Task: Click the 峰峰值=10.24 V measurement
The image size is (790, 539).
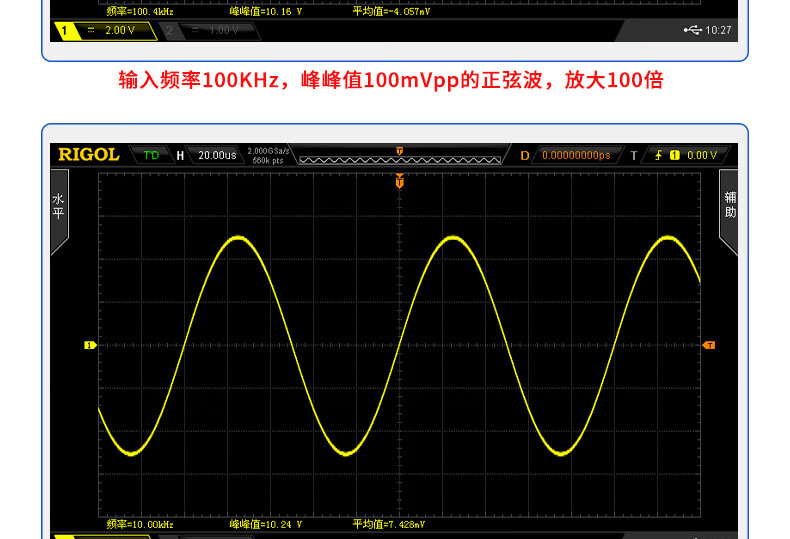Action: point(265,524)
